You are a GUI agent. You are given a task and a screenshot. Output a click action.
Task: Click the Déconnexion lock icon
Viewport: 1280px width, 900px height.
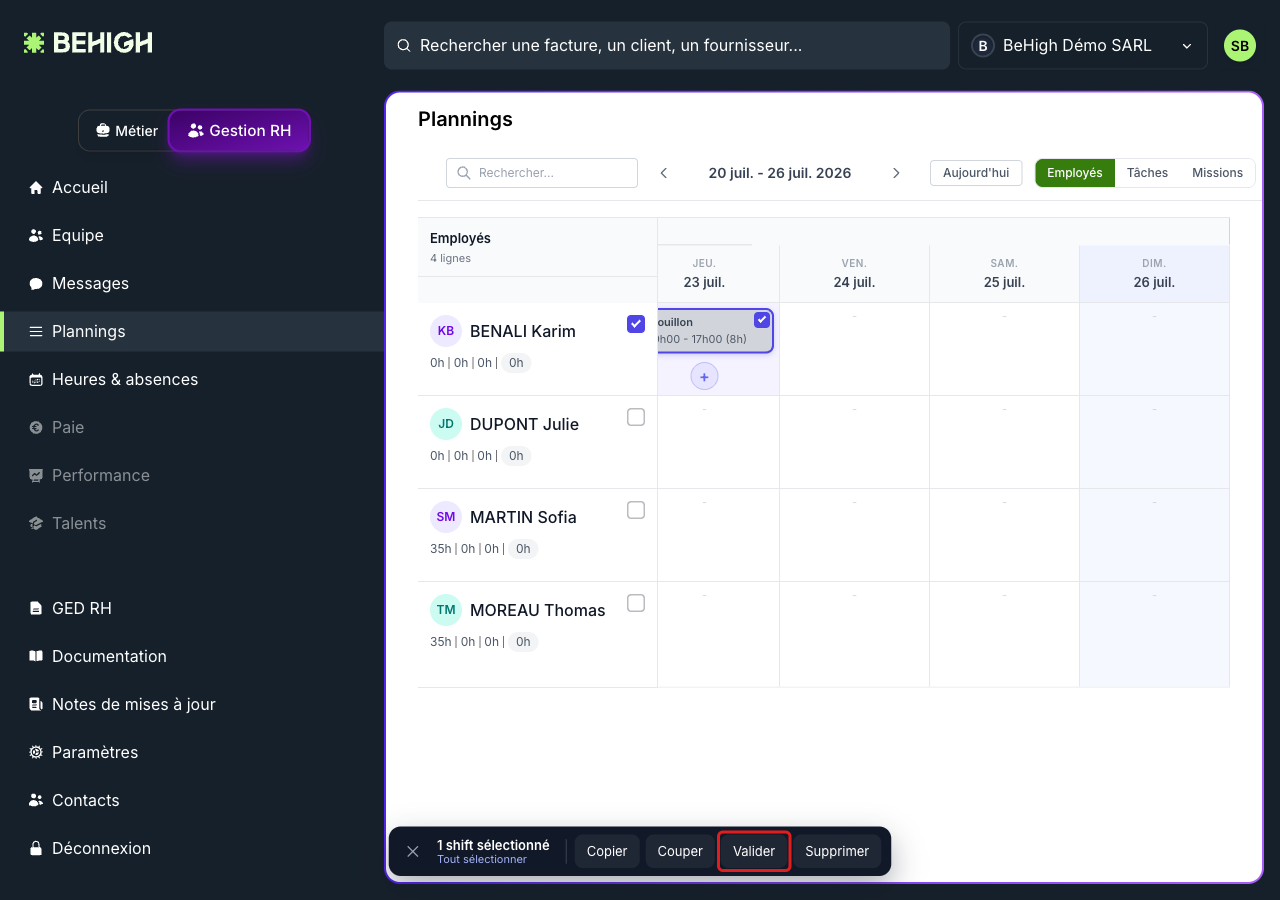[x=36, y=849]
